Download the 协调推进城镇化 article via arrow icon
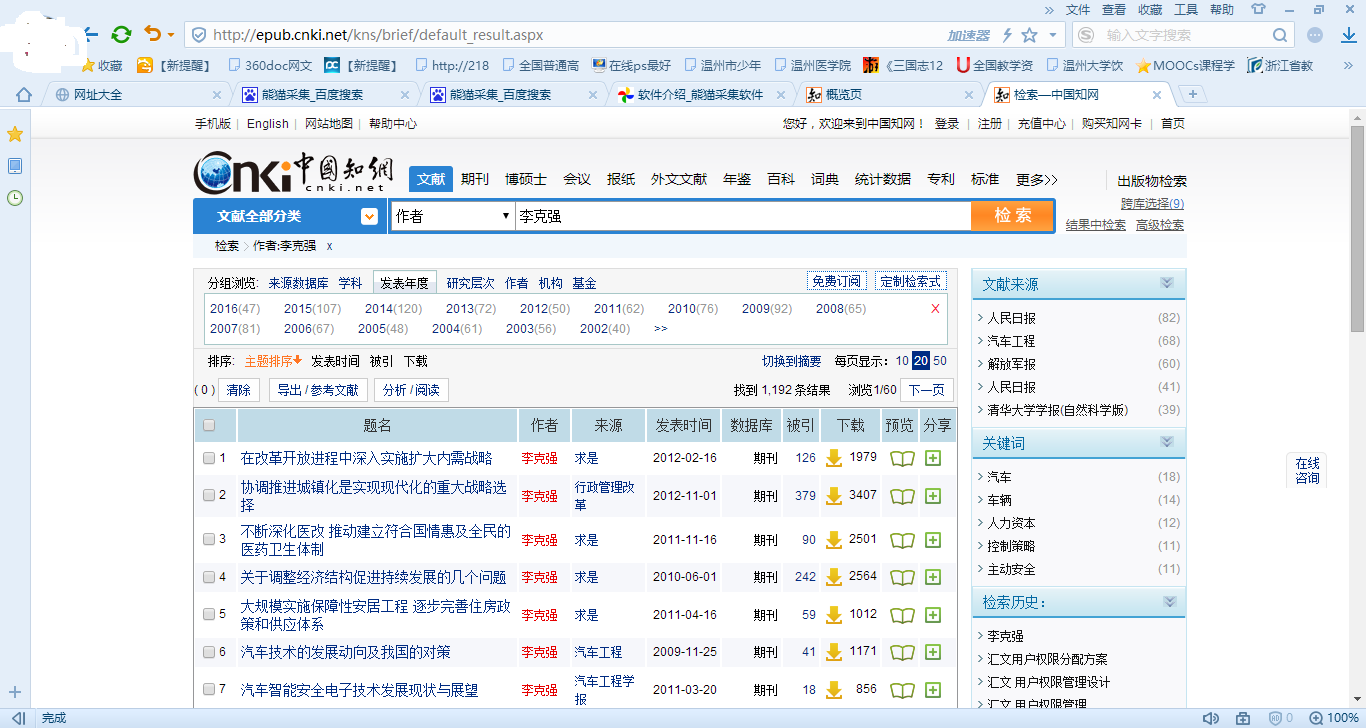Screen dimensions: 1366x728 coord(833,495)
